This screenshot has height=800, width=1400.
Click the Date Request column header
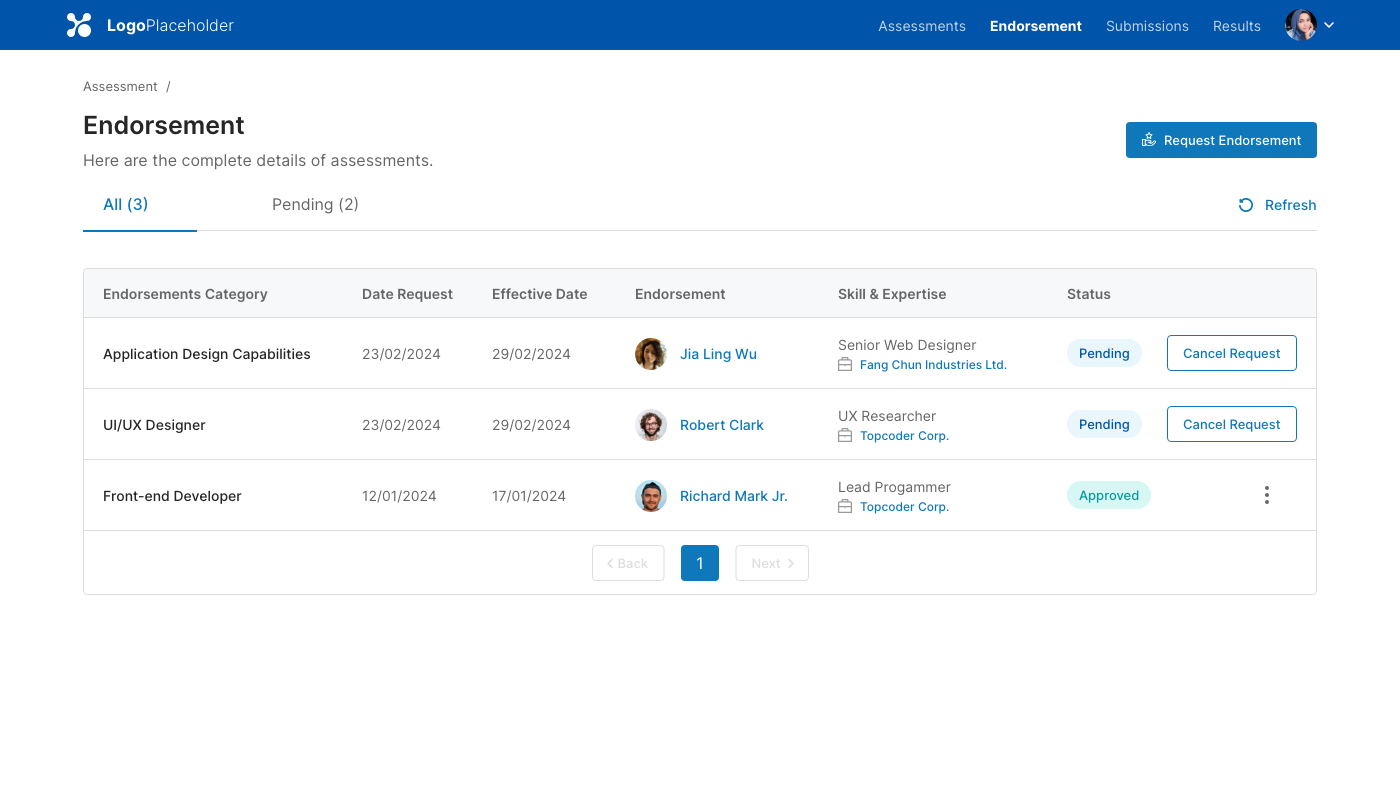point(407,294)
